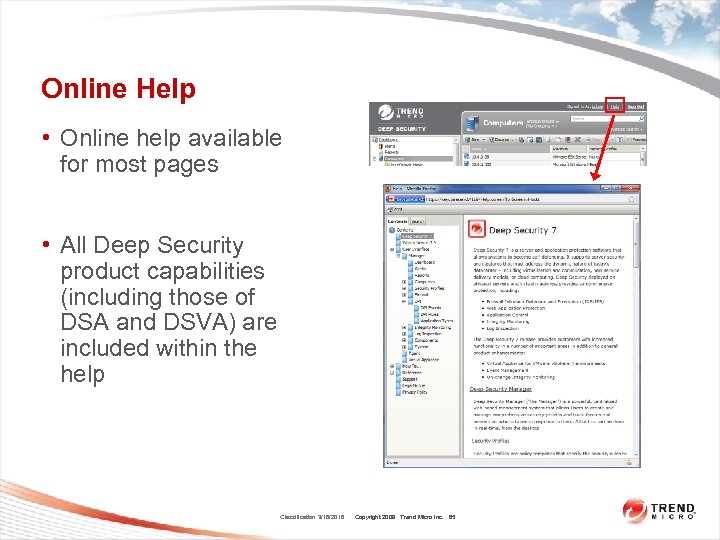
Task: Select Agent help topic
Action: pos(413,353)
